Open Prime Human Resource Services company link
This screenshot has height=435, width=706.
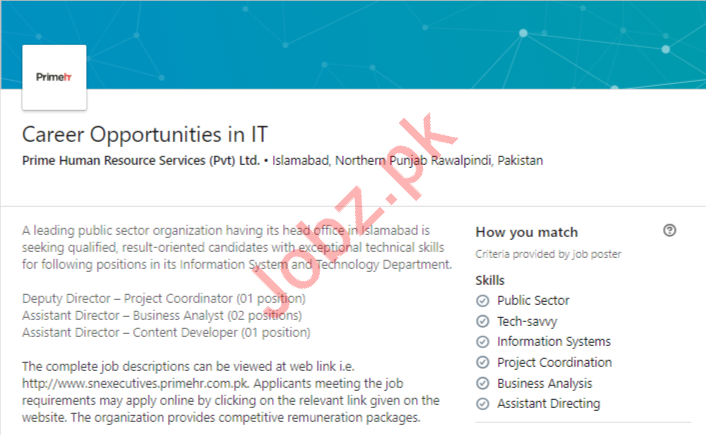(x=140, y=161)
